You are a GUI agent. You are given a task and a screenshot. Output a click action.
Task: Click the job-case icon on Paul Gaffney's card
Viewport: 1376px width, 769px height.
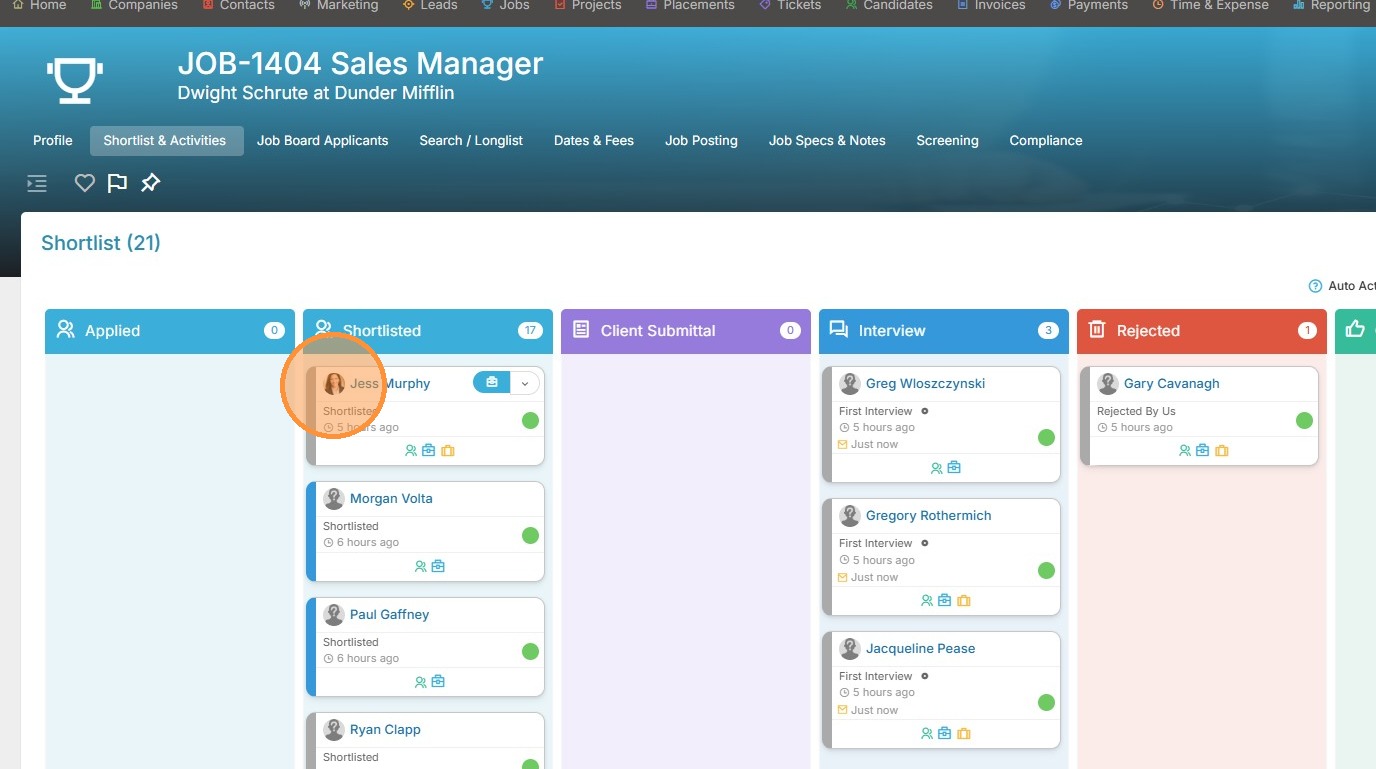[x=438, y=682]
